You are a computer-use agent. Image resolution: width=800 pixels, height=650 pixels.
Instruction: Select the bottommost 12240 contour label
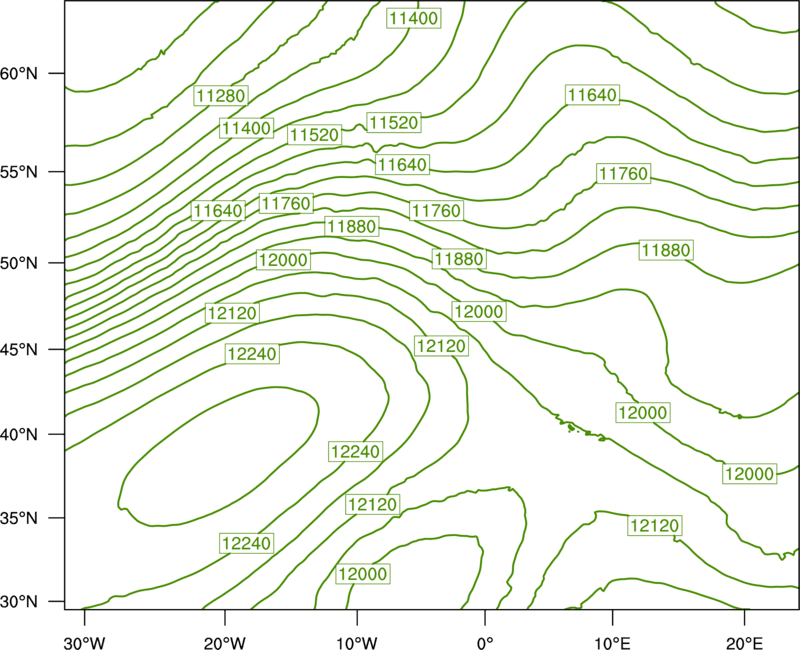(246, 543)
